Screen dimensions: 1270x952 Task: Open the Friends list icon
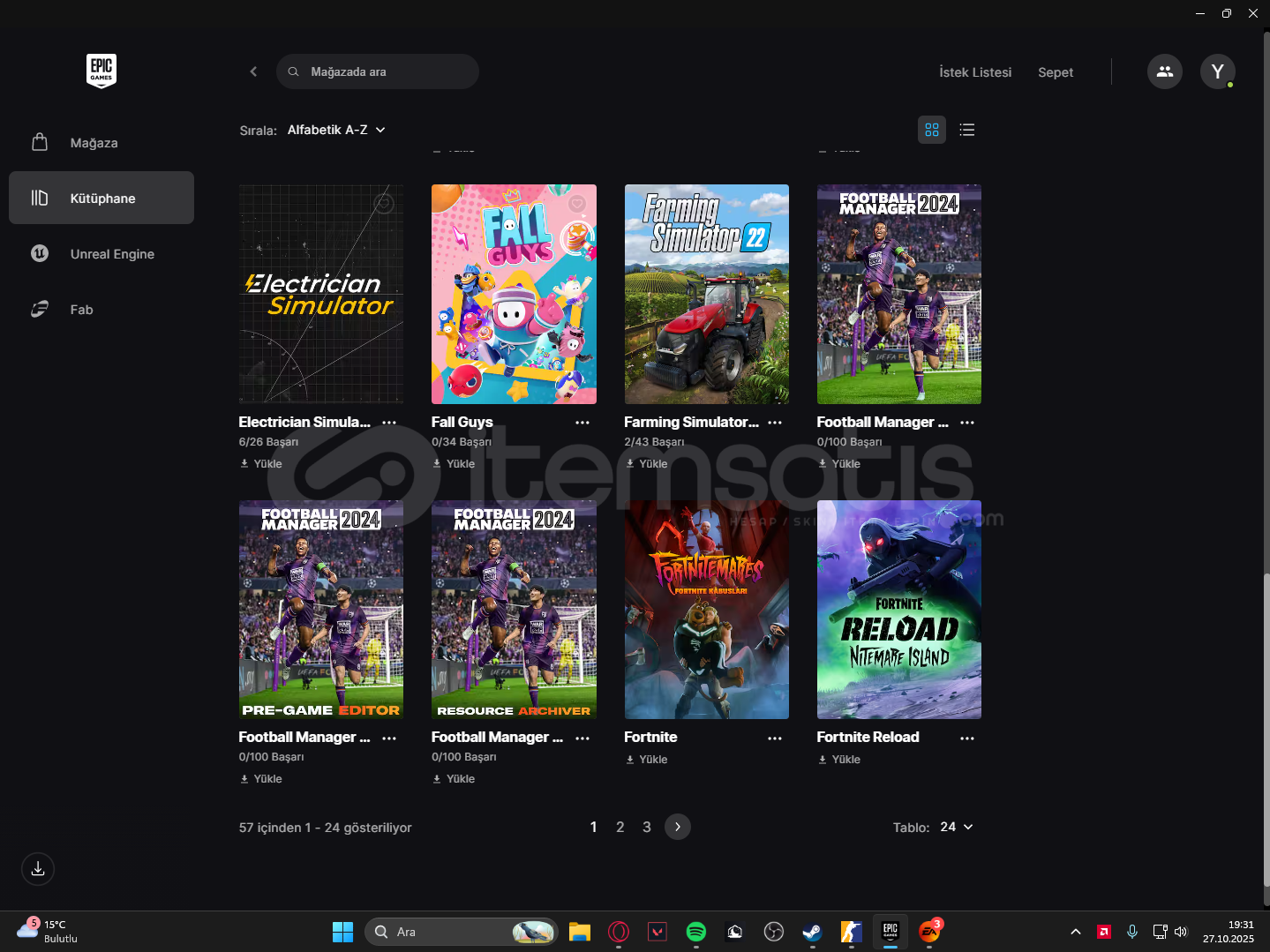click(1164, 71)
